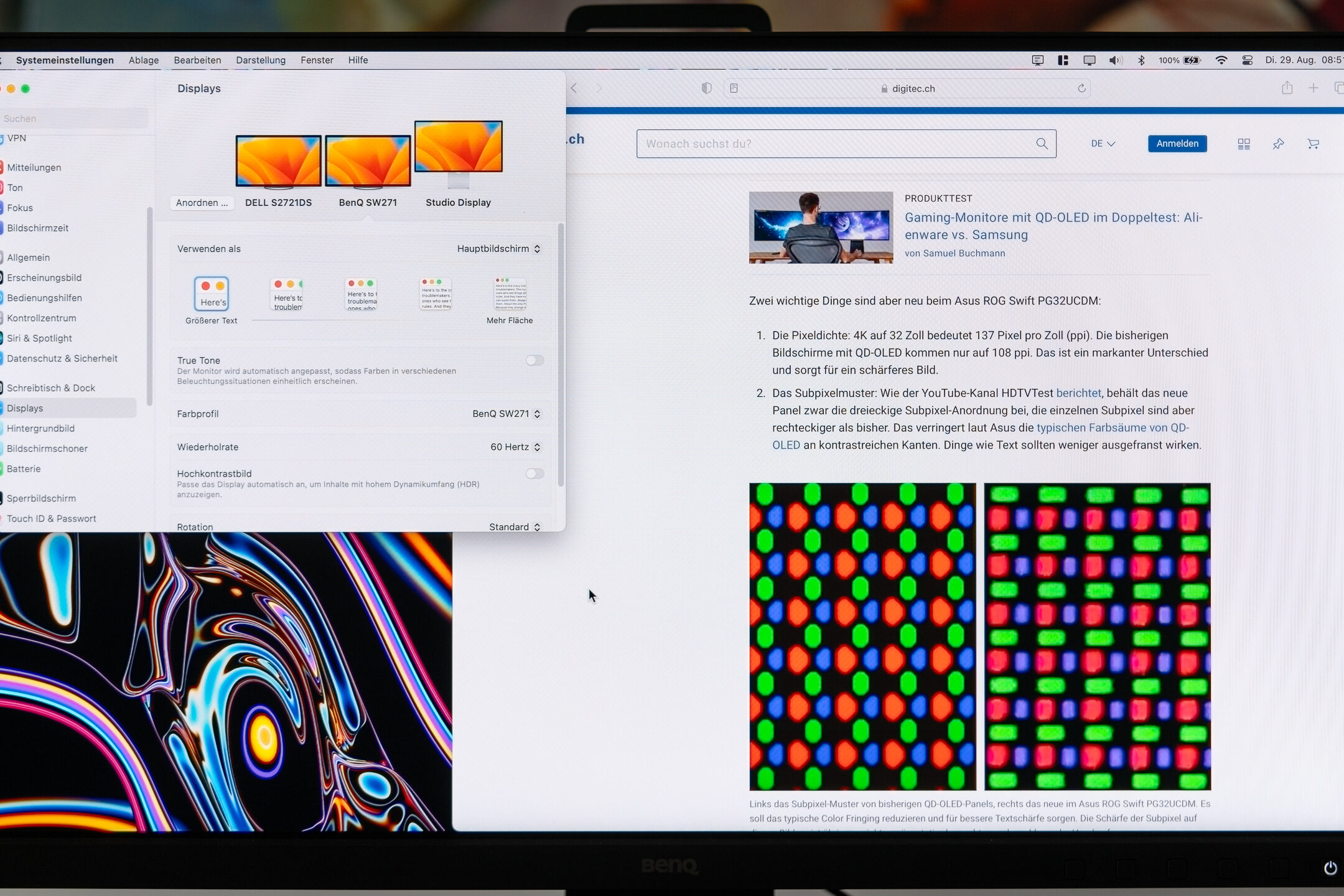Select the DELL S2721DS display thumbnail

(278, 161)
